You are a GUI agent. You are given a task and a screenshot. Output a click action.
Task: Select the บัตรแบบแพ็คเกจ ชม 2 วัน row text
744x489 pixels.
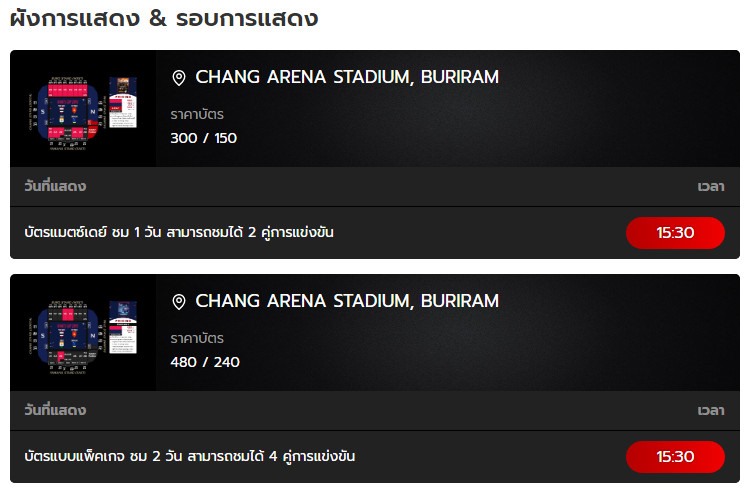[189, 456]
